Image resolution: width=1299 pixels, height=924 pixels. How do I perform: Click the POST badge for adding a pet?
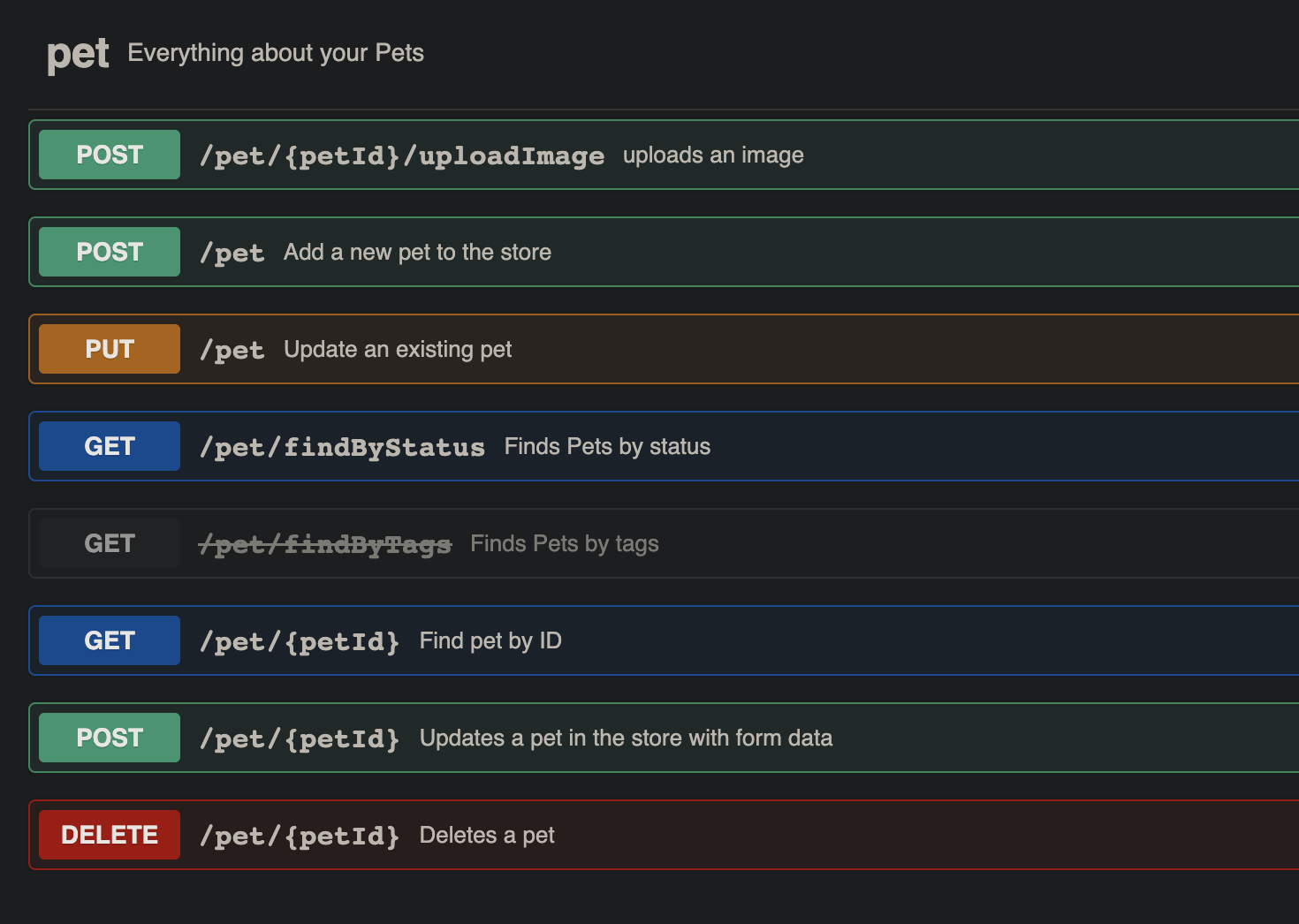110,252
